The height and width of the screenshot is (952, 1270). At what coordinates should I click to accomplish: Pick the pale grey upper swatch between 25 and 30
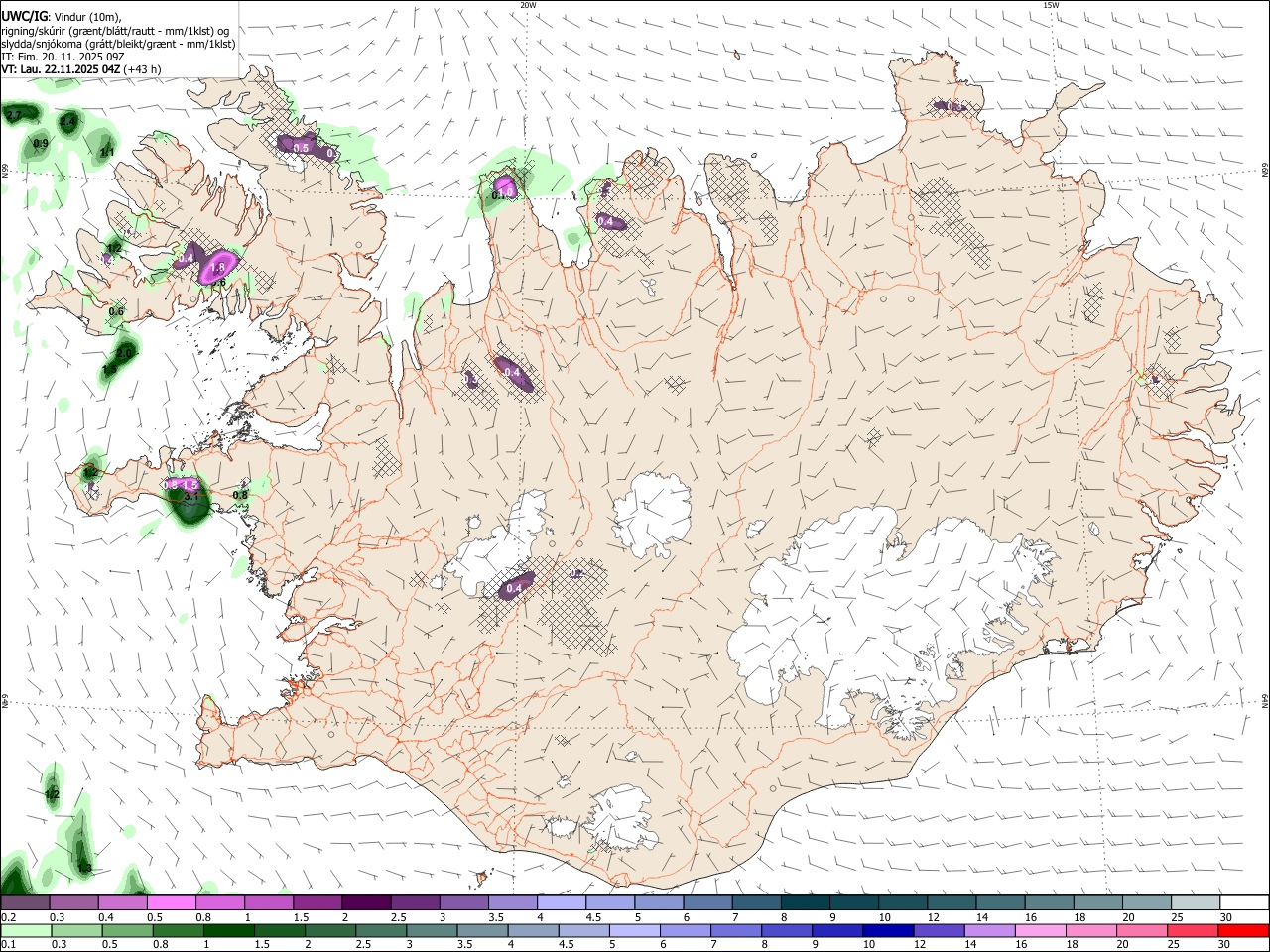[x=1195, y=902]
